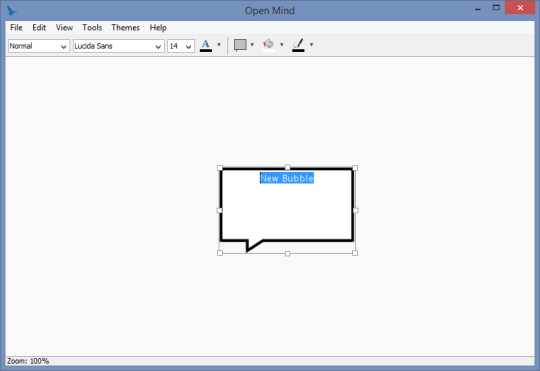Screen dimensions: 540x371
Task: Open the View menu
Action: [x=64, y=28]
